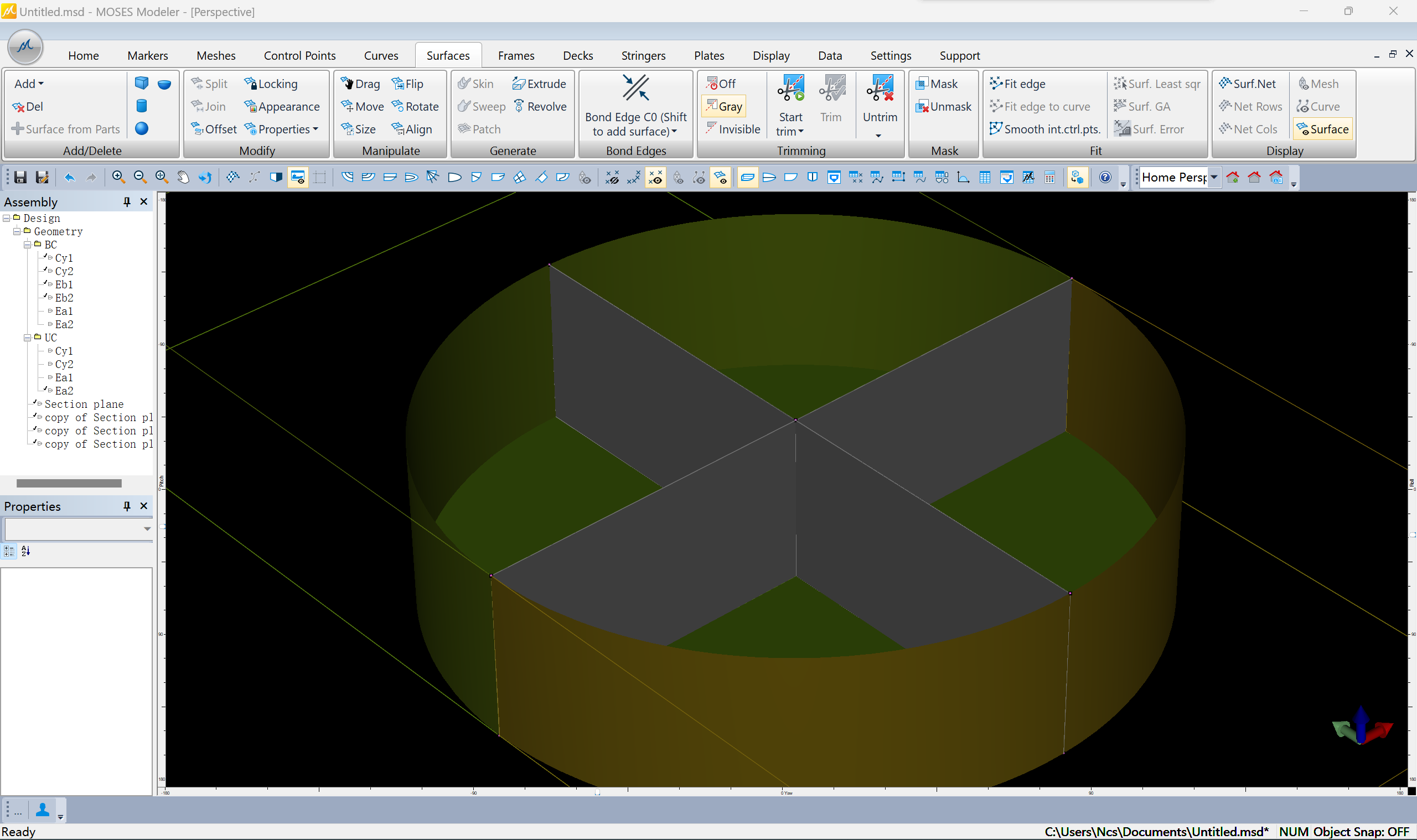Collapse the BC folder in tree
Viewport: 1417px width, 840px height.
click(27, 245)
